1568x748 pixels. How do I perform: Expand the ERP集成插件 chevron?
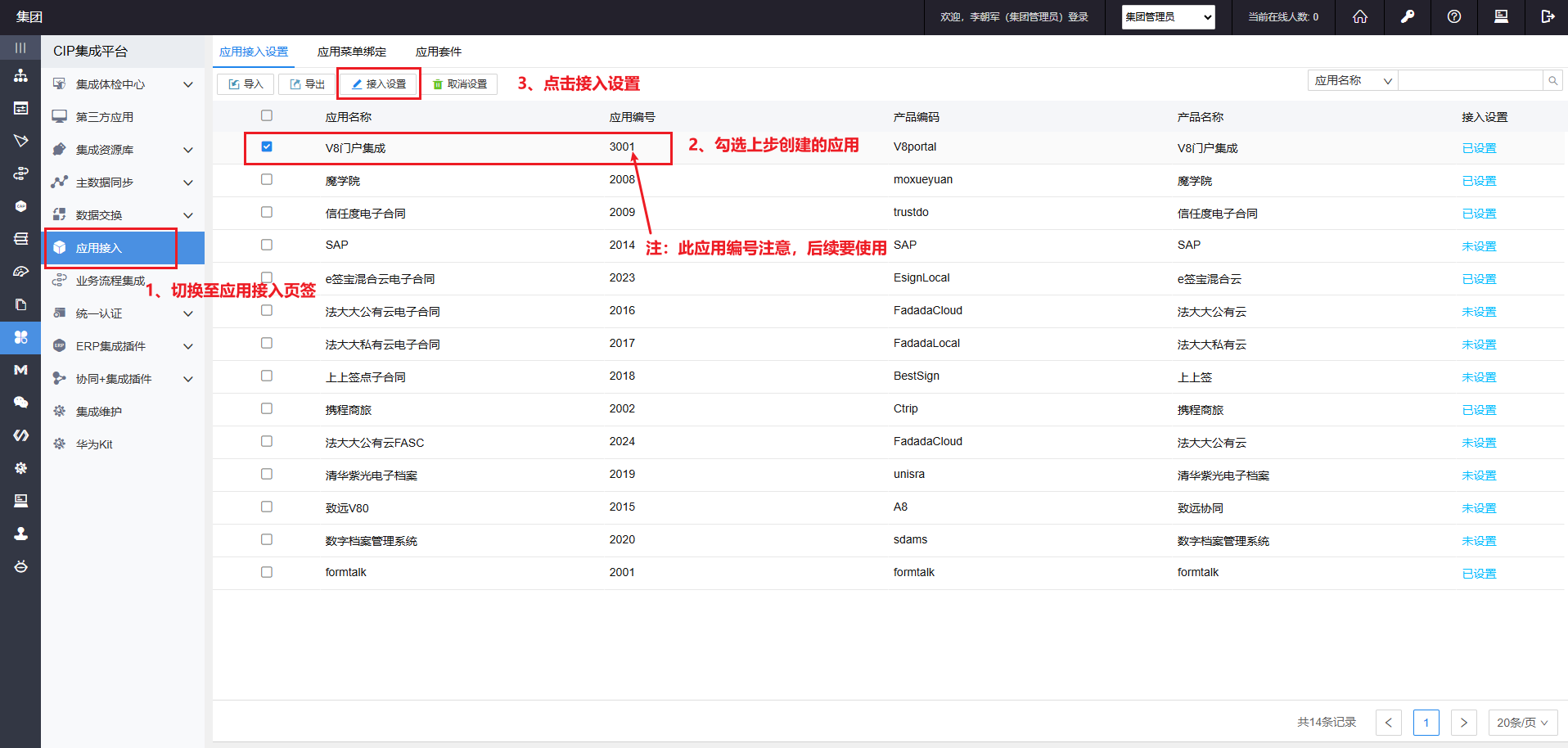[188, 346]
